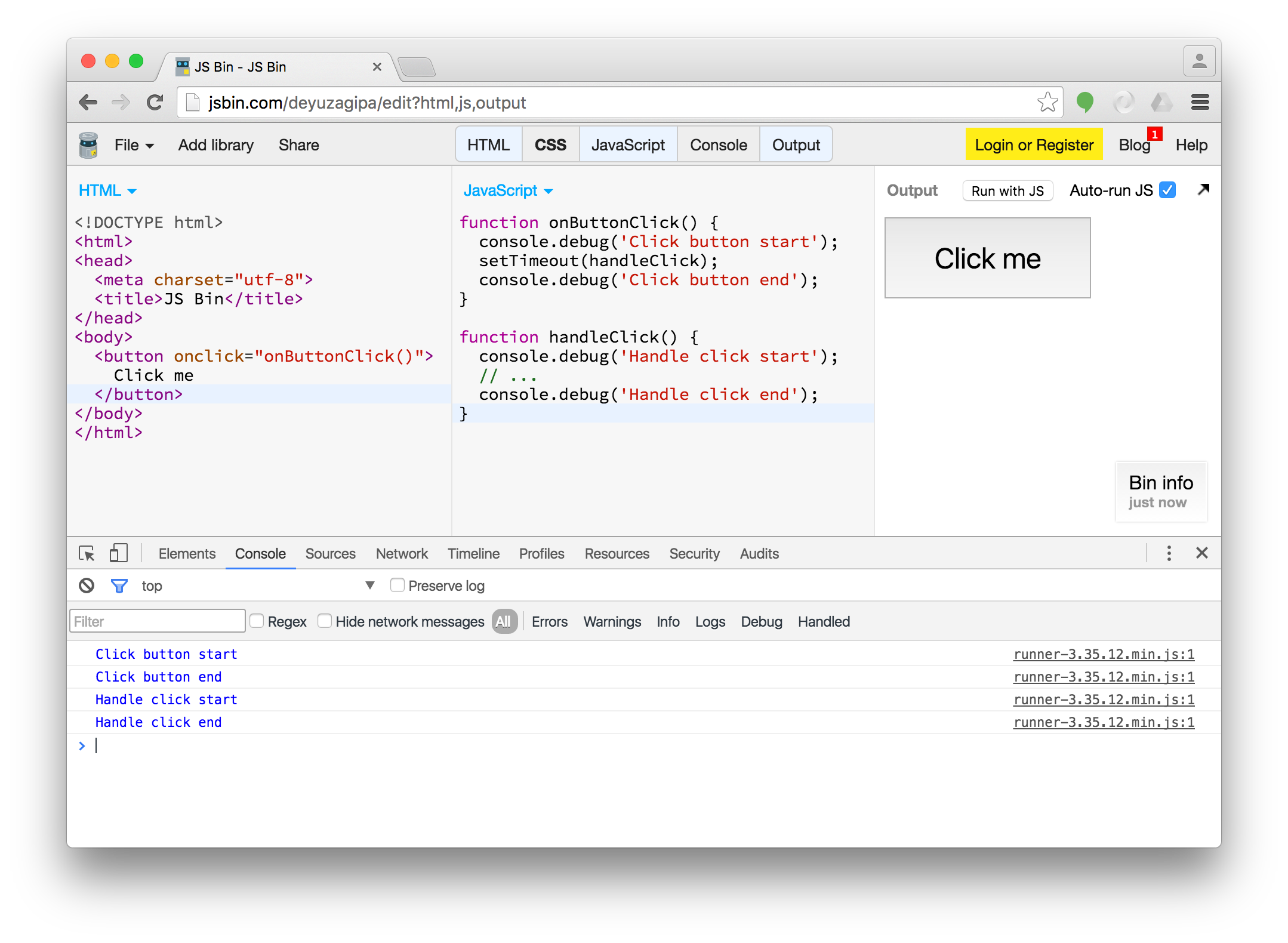
Task: Turn on the Regex filter checkbox
Action: tap(256, 621)
